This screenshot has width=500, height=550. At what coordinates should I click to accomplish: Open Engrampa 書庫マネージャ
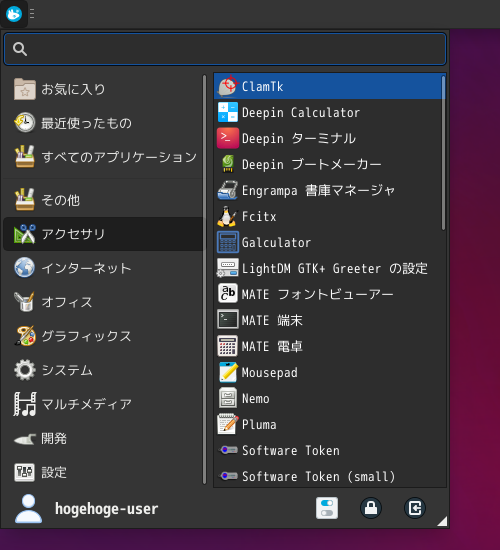(x=329, y=190)
